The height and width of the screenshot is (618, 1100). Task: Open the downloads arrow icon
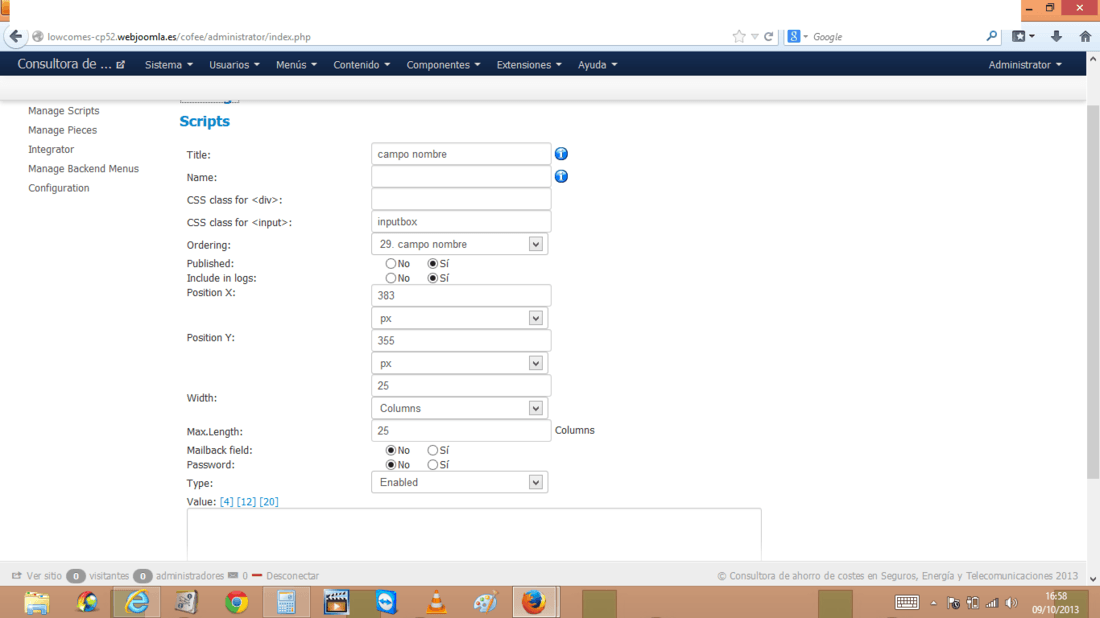point(1056,36)
